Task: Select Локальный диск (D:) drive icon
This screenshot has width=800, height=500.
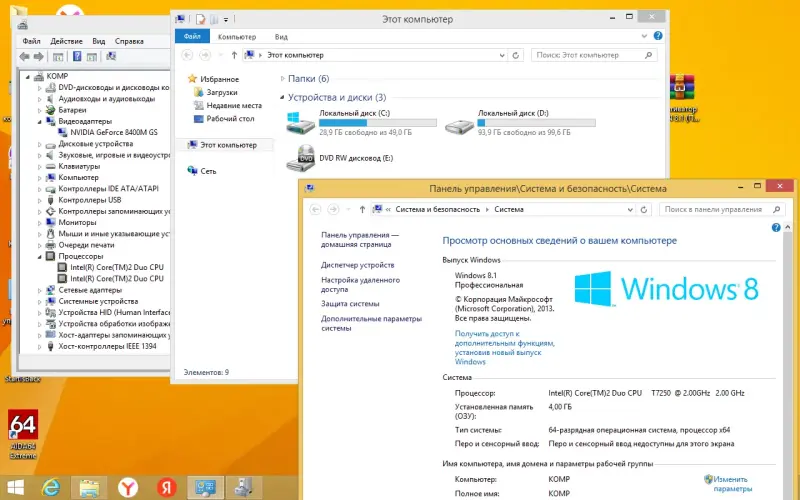Action: point(459,126)
